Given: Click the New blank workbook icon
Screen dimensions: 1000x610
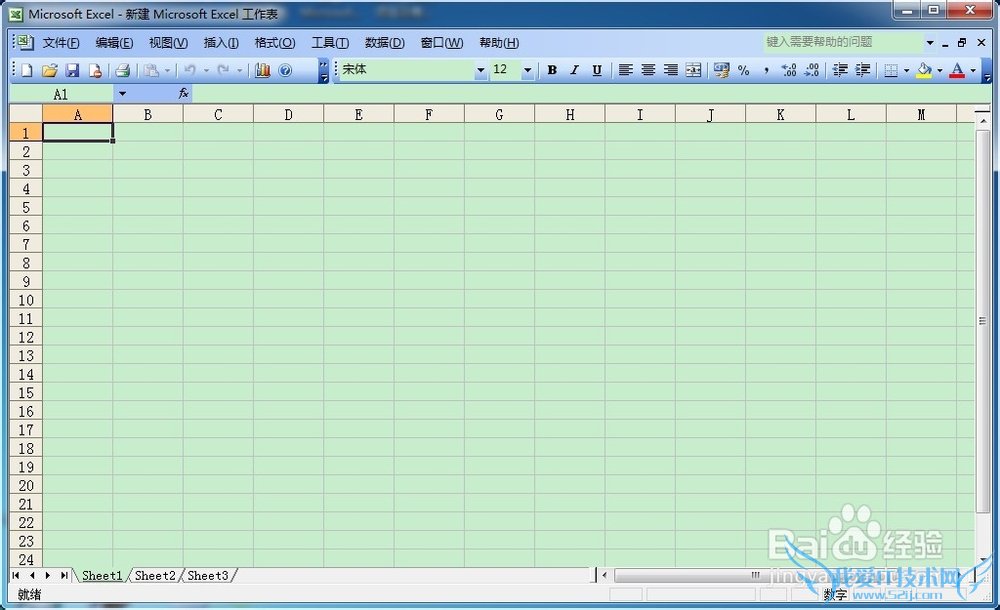Looking at the screenshot, I should [x=27, y=70].
